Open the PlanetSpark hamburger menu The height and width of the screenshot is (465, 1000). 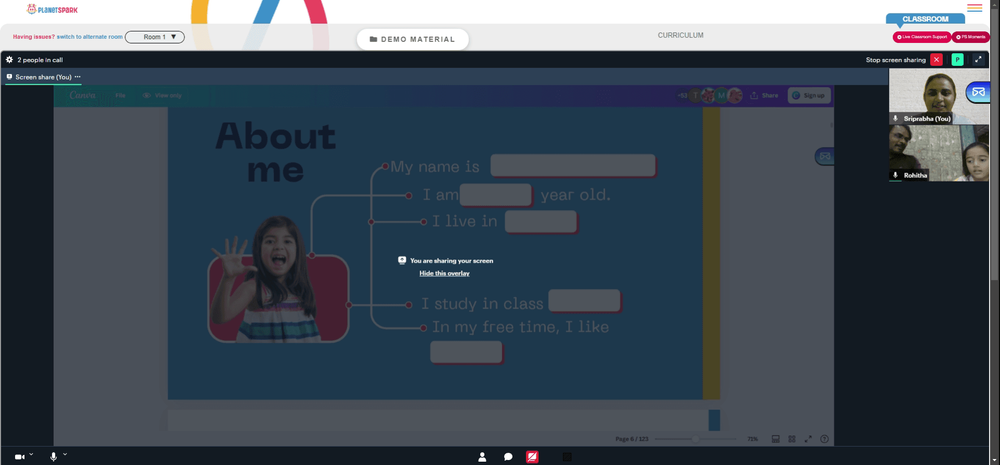pos(974,8)
